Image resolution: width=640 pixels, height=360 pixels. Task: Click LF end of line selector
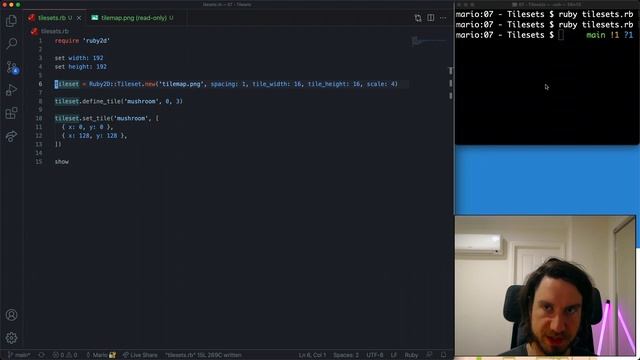point(393,355)
